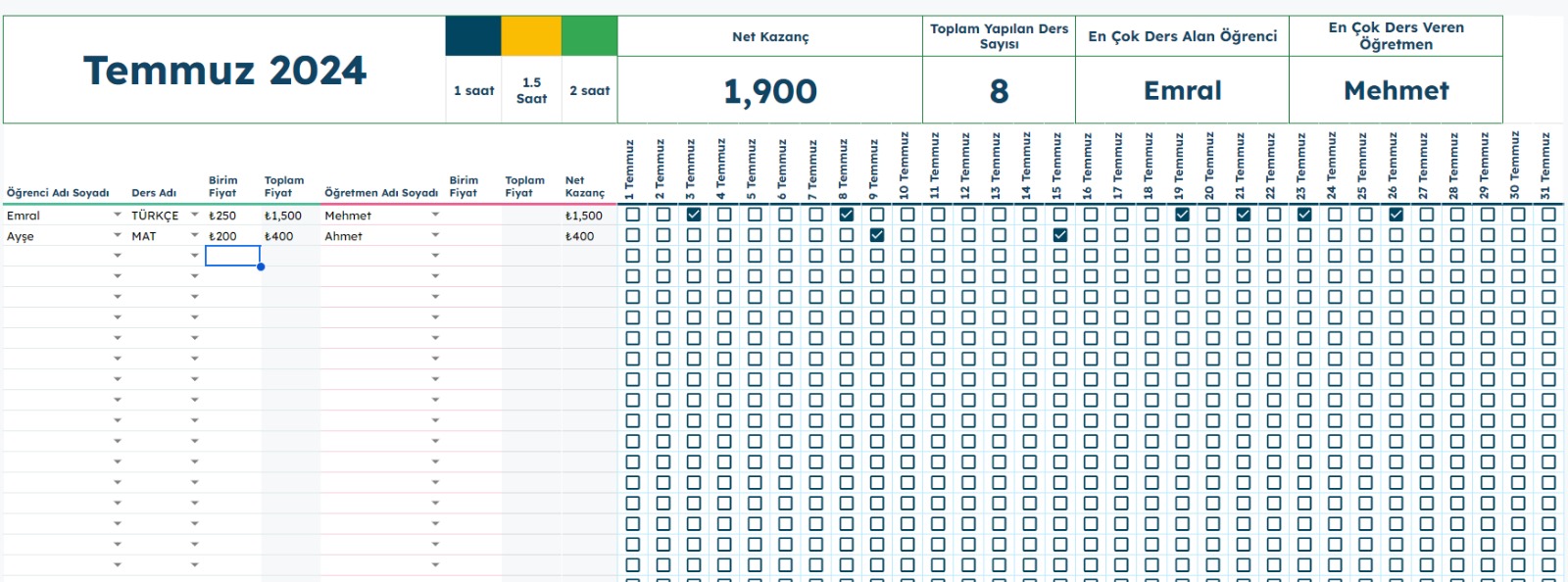Viewport: 1568px width, 582px height.
Task: Expand the Ahmet teacher dropdown arrow
Action: (435, 236)
